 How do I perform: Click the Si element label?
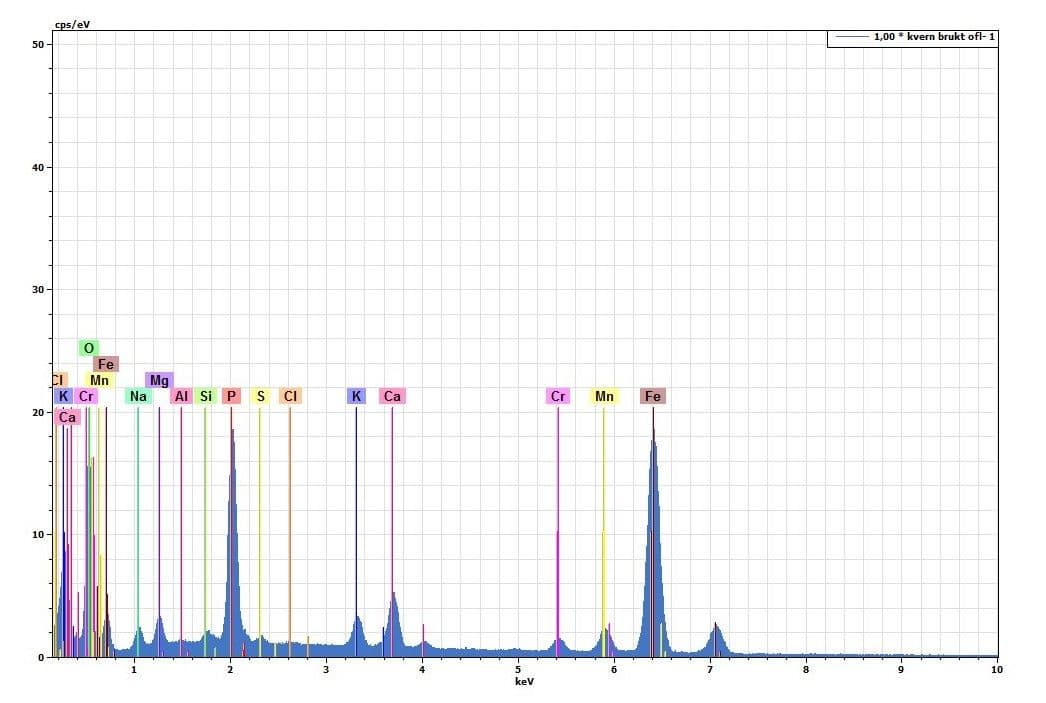206,396
